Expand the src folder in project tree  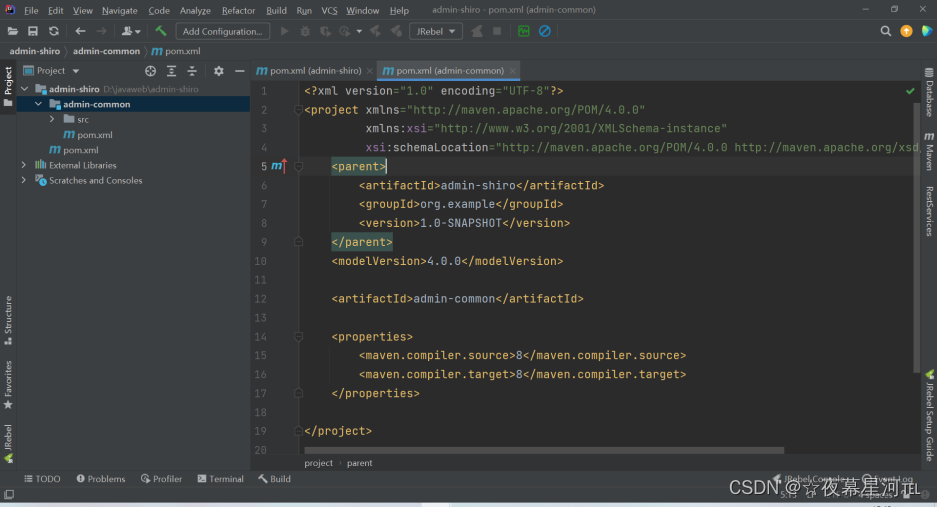click(x=52, y=119)
